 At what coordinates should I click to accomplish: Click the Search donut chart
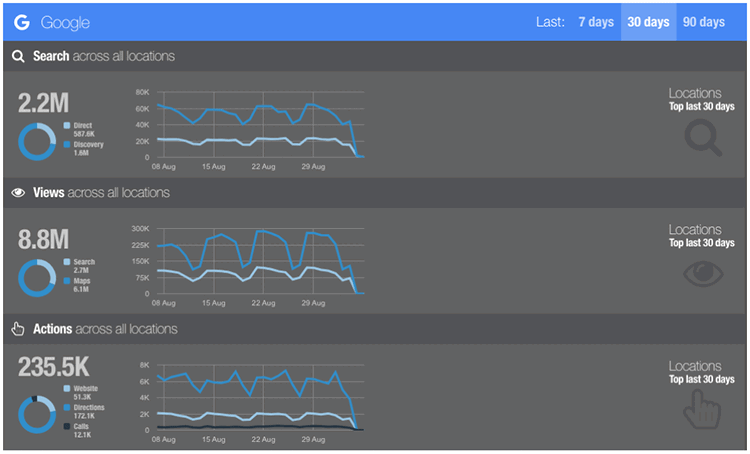tap(37, 142)
